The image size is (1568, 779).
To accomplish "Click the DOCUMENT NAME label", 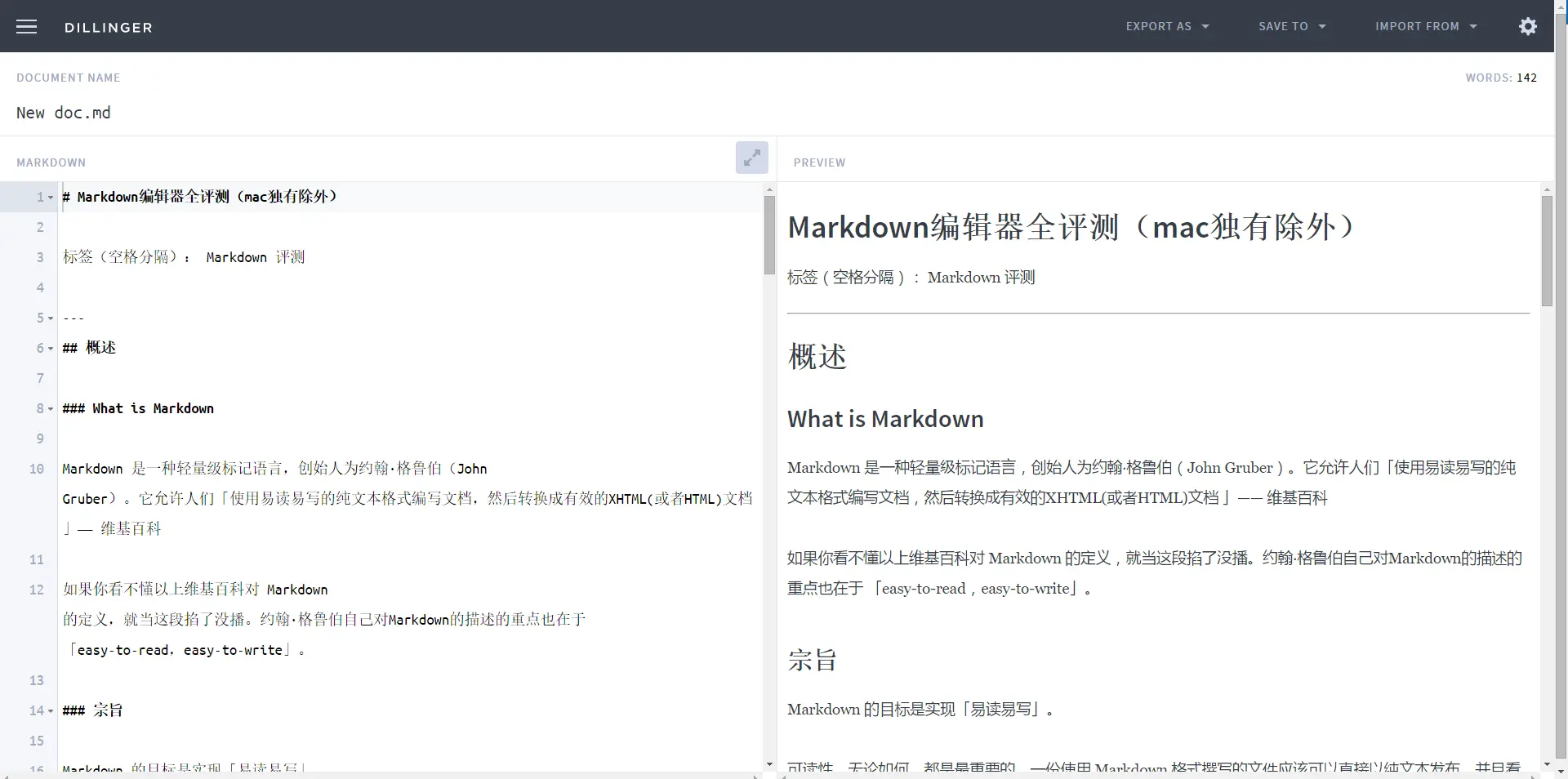I will (69, 78).
